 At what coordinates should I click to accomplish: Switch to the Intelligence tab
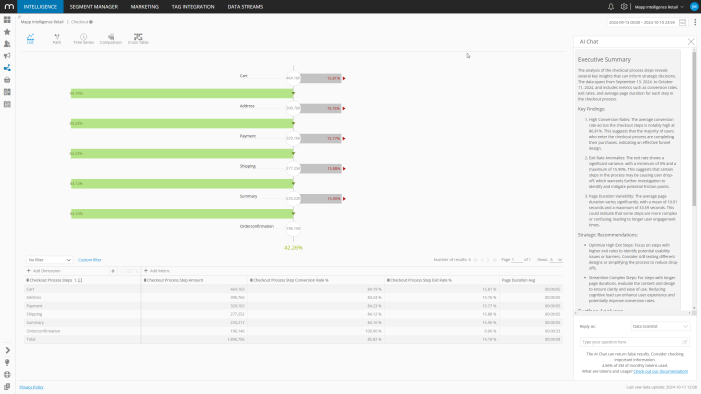(40, 7)
